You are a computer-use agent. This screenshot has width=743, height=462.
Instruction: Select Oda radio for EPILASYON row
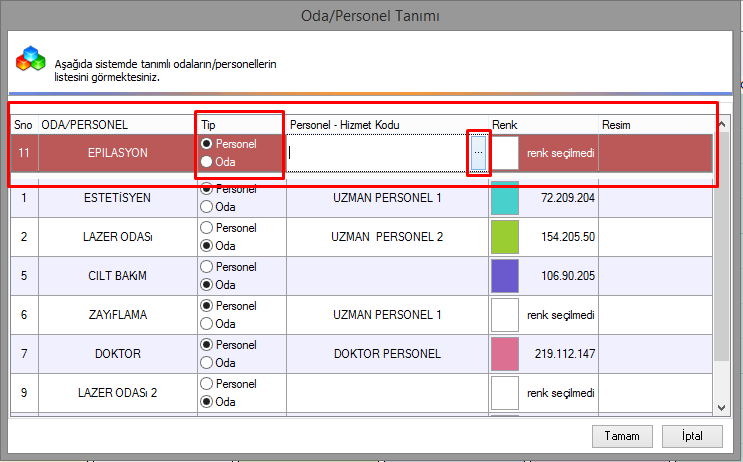coord(207,162)
